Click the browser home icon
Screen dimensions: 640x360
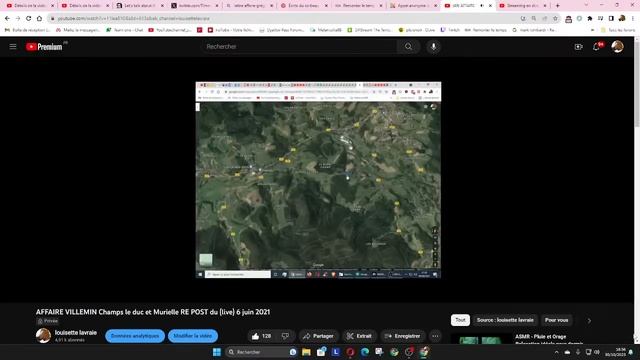click(39, 18)
